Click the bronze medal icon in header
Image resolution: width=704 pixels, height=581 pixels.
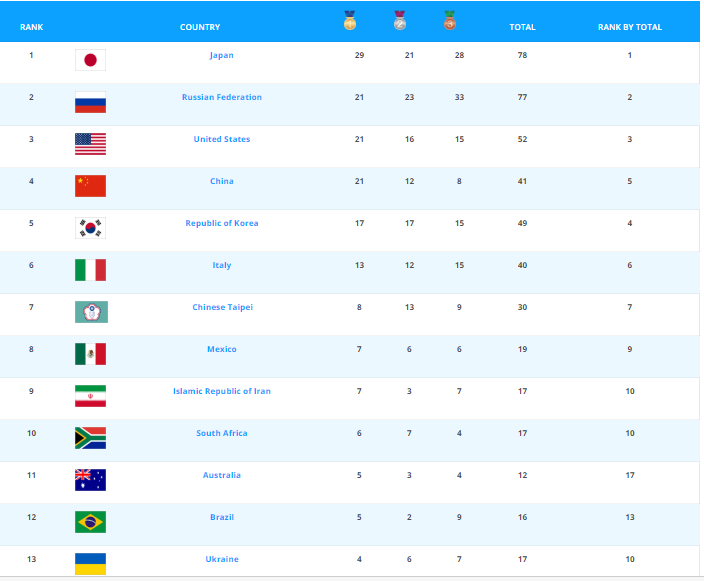click(450, 19)
